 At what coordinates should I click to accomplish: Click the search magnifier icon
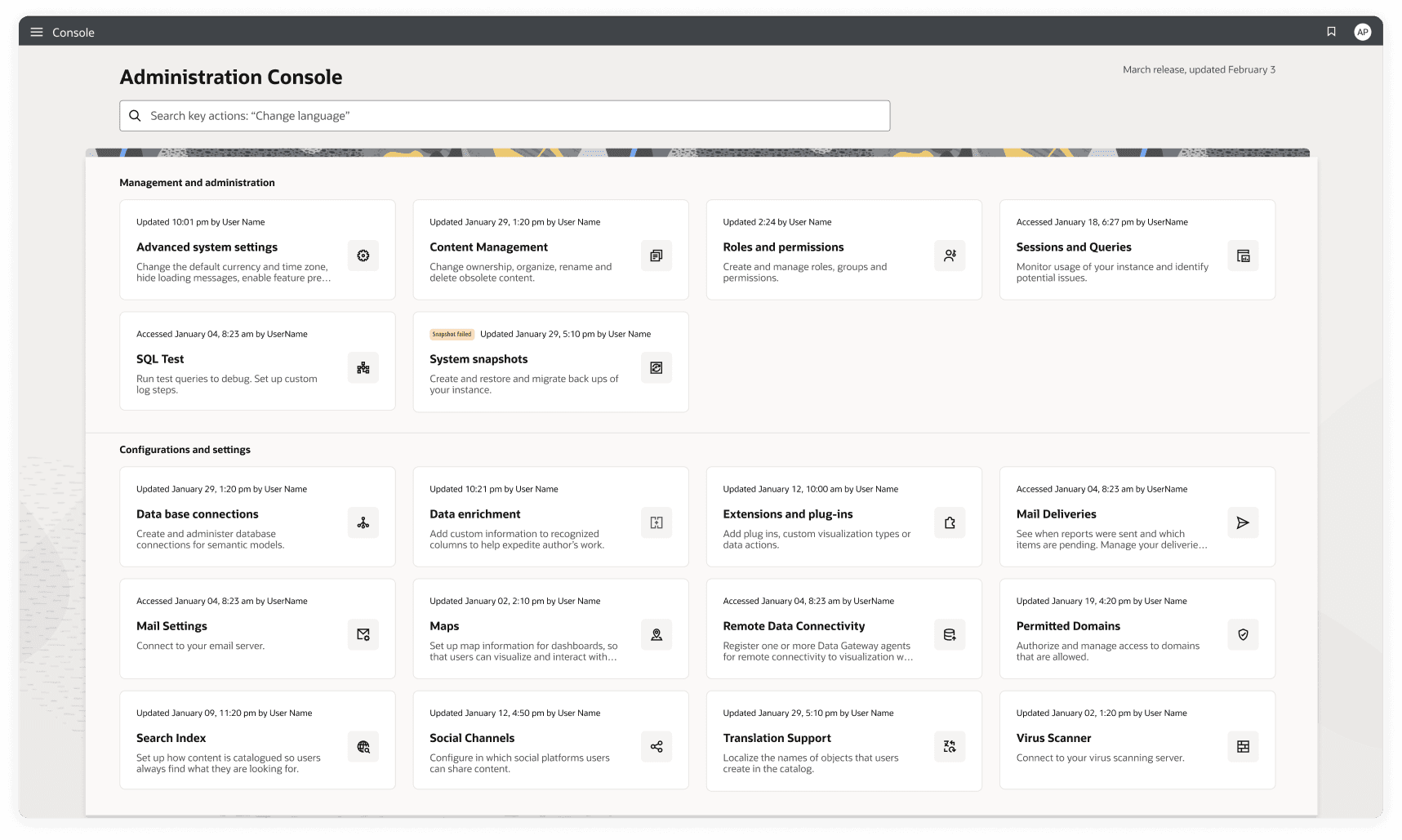tap(136, 116)
